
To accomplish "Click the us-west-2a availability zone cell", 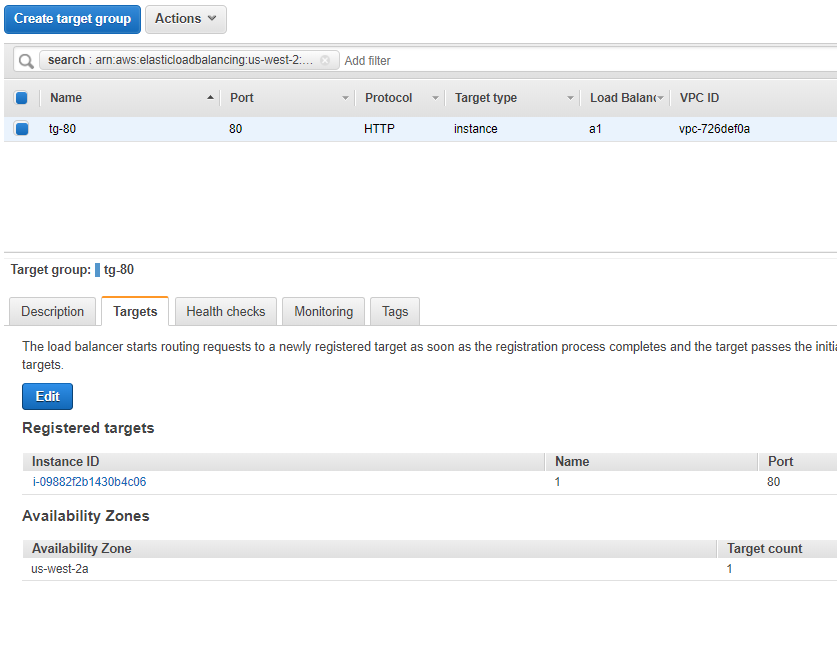I will 60,569.
